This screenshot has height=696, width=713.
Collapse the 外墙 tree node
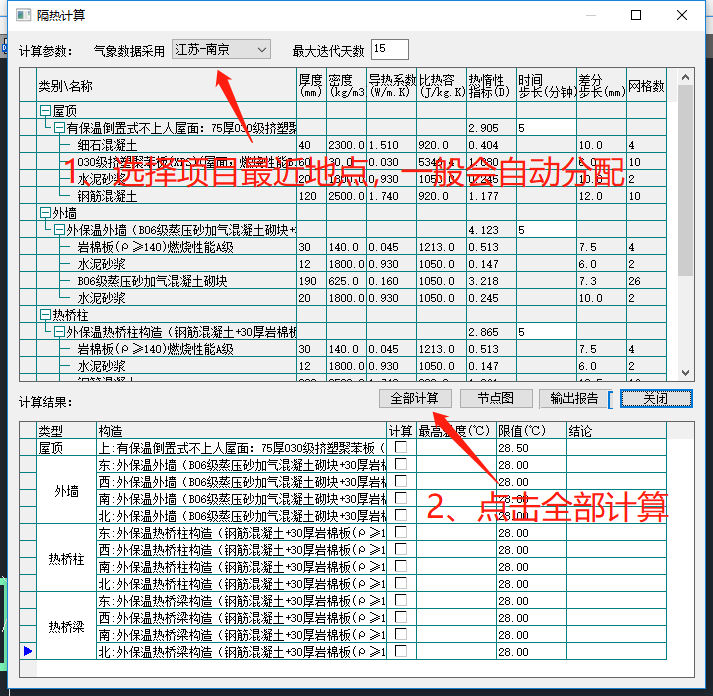(x=45, y=213)
